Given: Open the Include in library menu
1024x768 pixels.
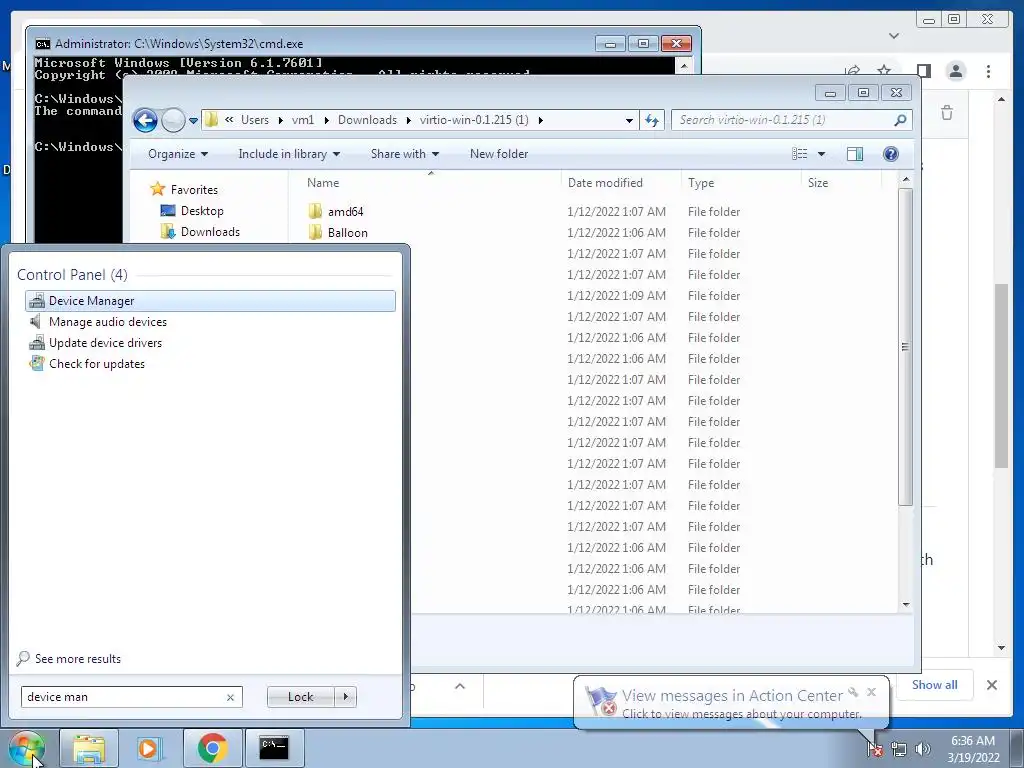Looking at the screenshot, I should pyautogui.click(x=289, y=154).
